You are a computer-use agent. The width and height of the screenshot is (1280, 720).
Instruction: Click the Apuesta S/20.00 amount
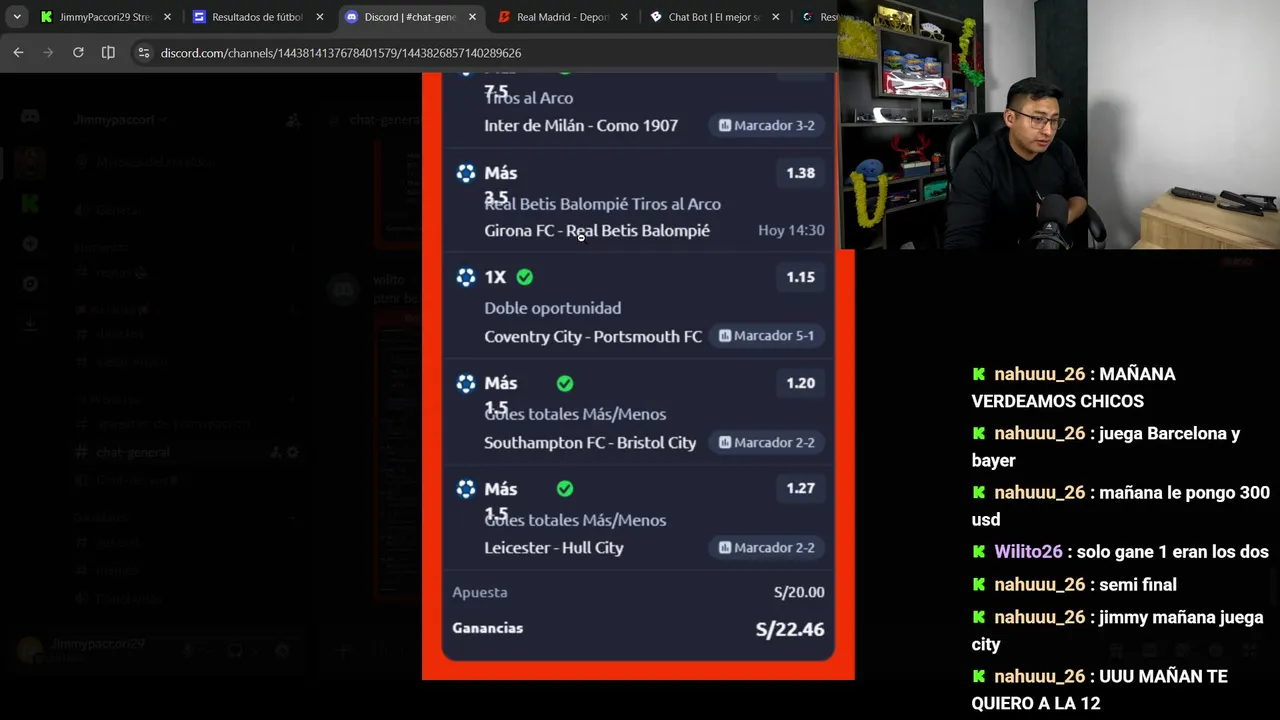[799, 592]
